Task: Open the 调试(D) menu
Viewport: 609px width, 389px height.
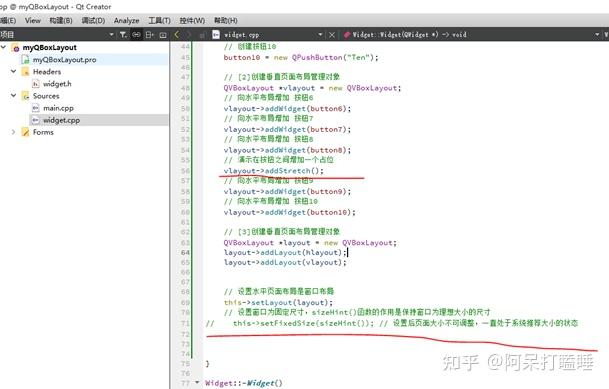Action: [x=93, y=20]
